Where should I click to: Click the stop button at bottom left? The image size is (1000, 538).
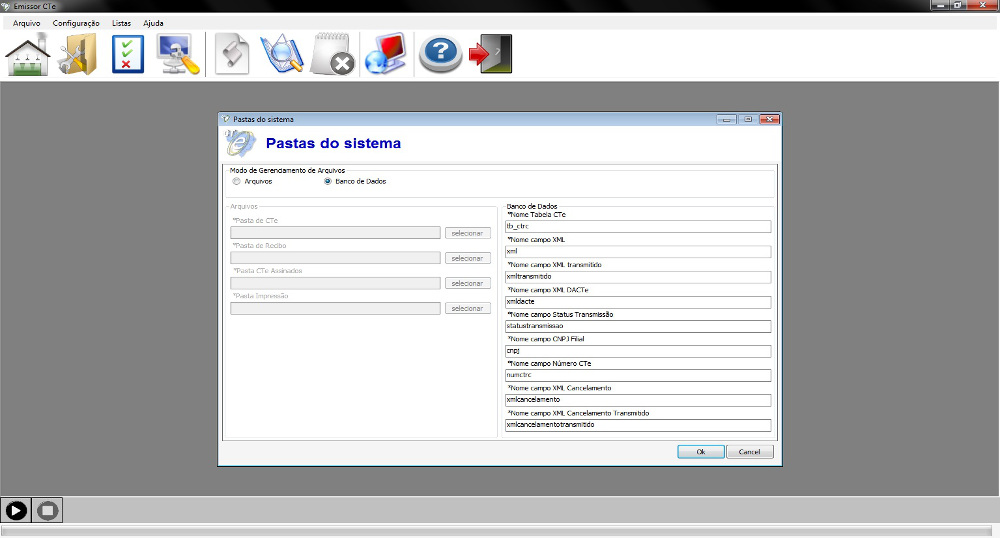[x=47, y=510]
